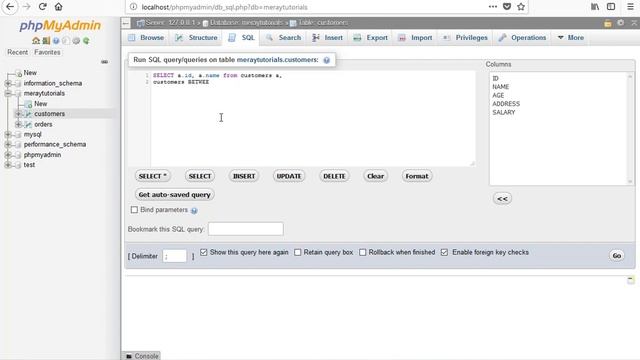Click the small icon at results area right edge

click(631, 280)
